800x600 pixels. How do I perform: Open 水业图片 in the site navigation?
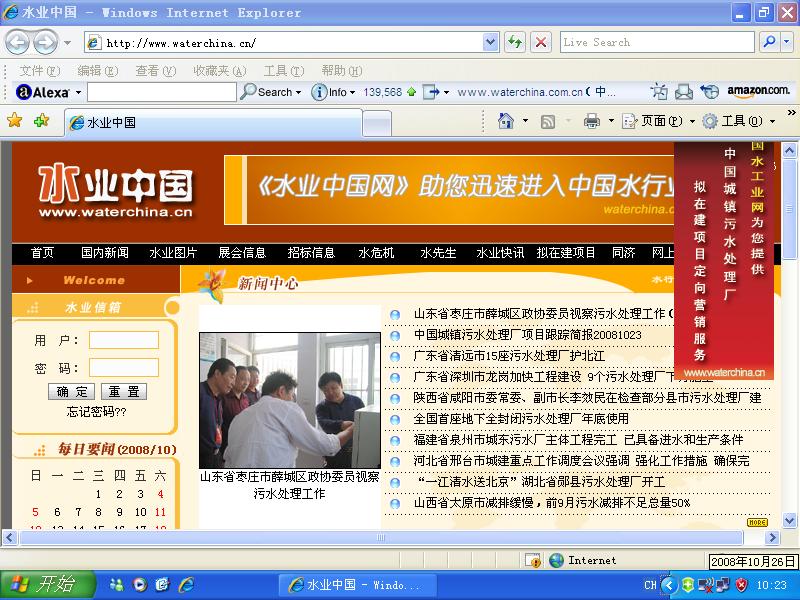(173, 253)
